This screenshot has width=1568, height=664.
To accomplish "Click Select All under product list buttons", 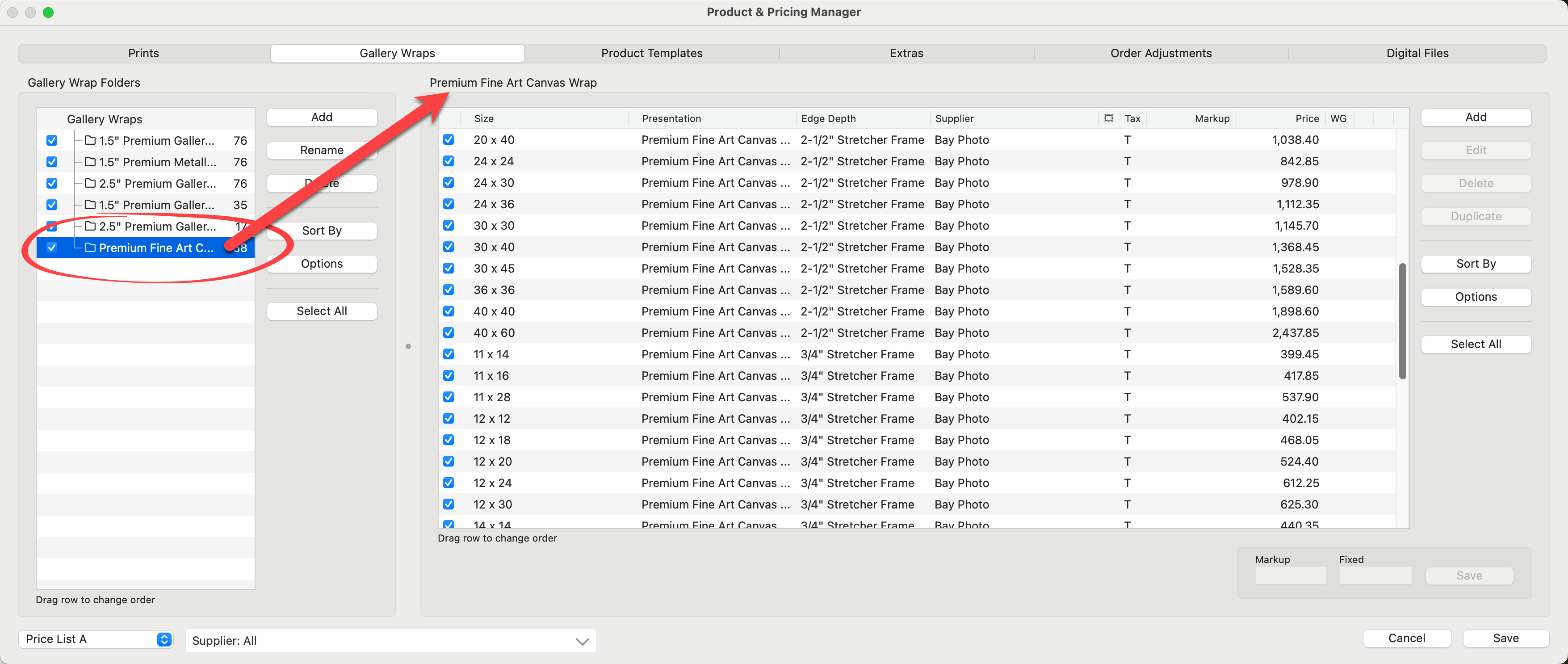I will (x=1476, y=345).
